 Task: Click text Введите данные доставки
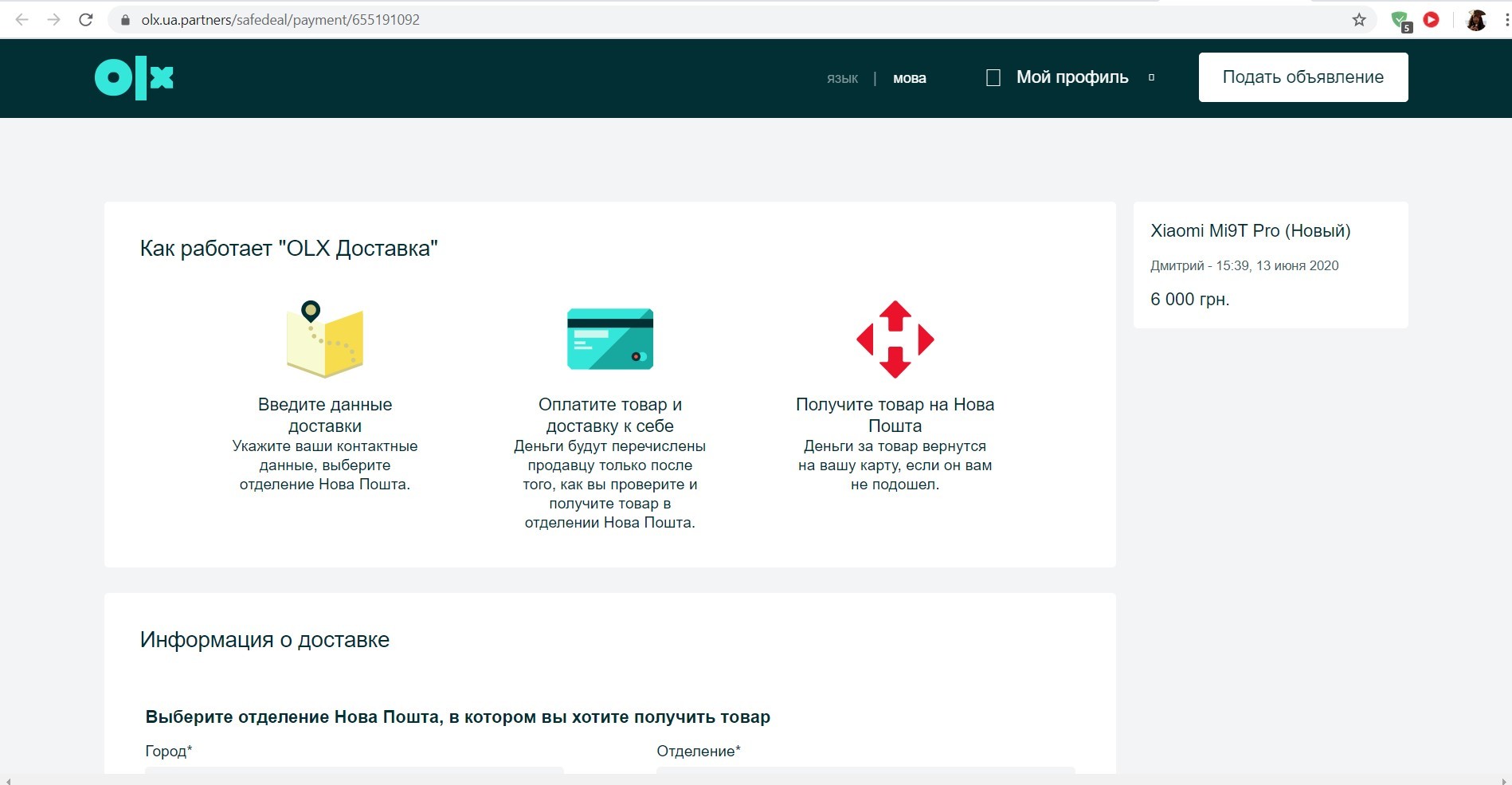click(325, 415)
